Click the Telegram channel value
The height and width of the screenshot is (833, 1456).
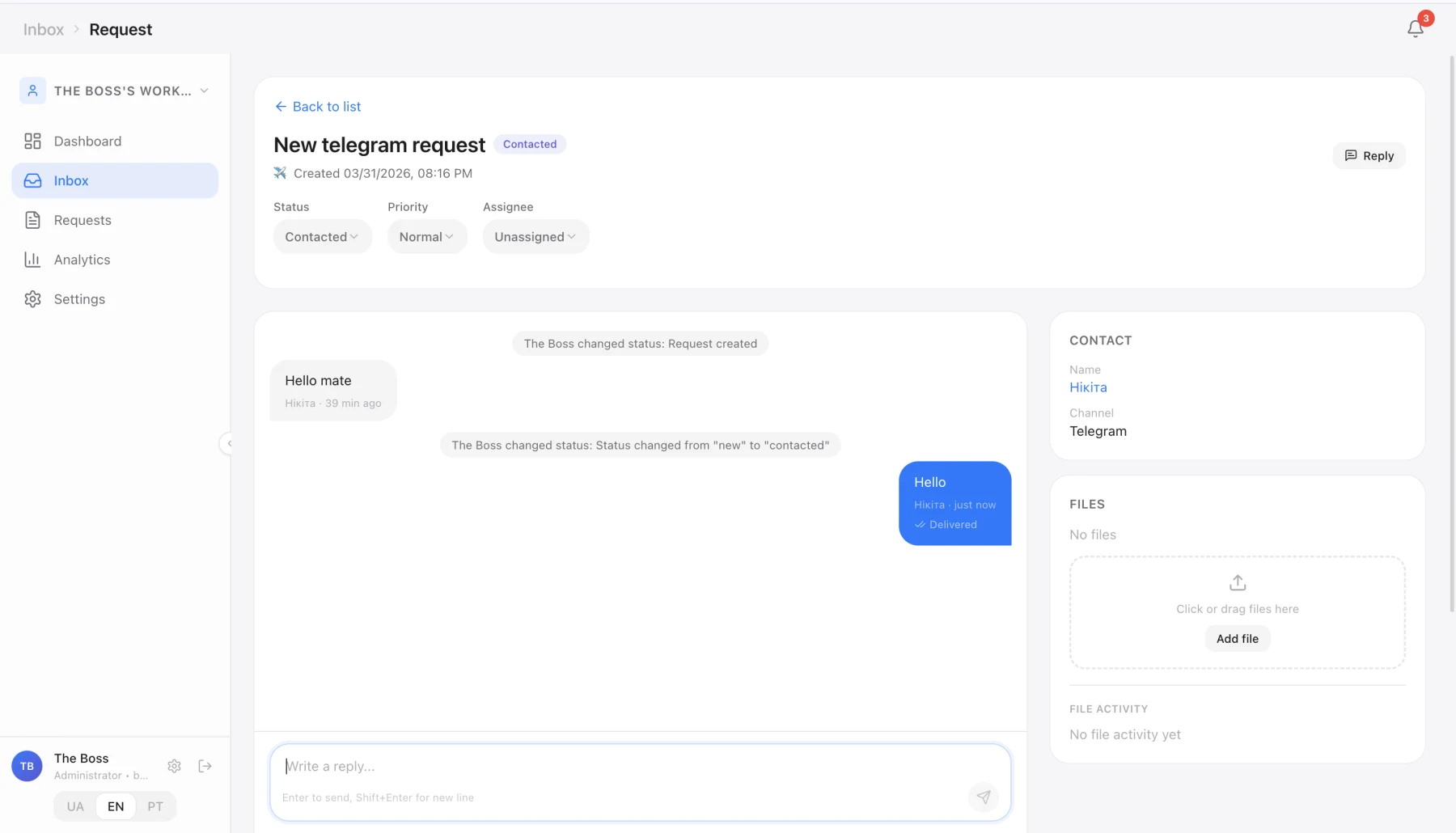[1098, 432]
